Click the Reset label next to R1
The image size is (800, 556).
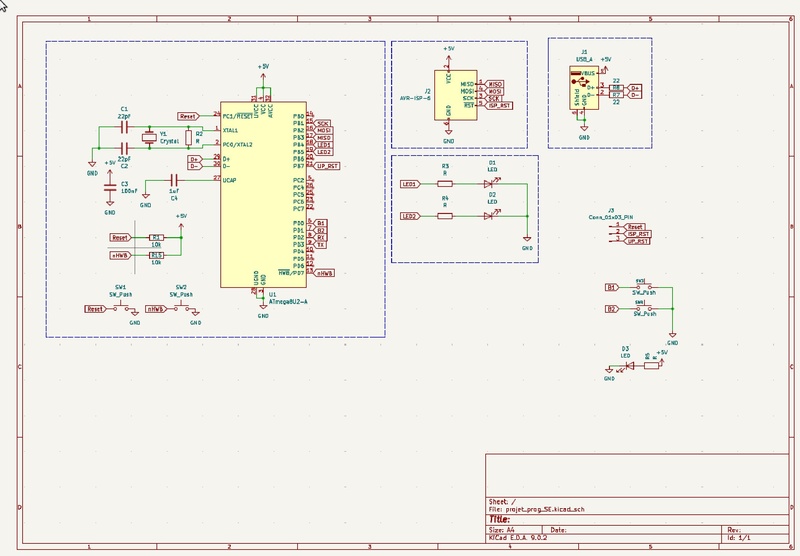[x=120, y=238]
